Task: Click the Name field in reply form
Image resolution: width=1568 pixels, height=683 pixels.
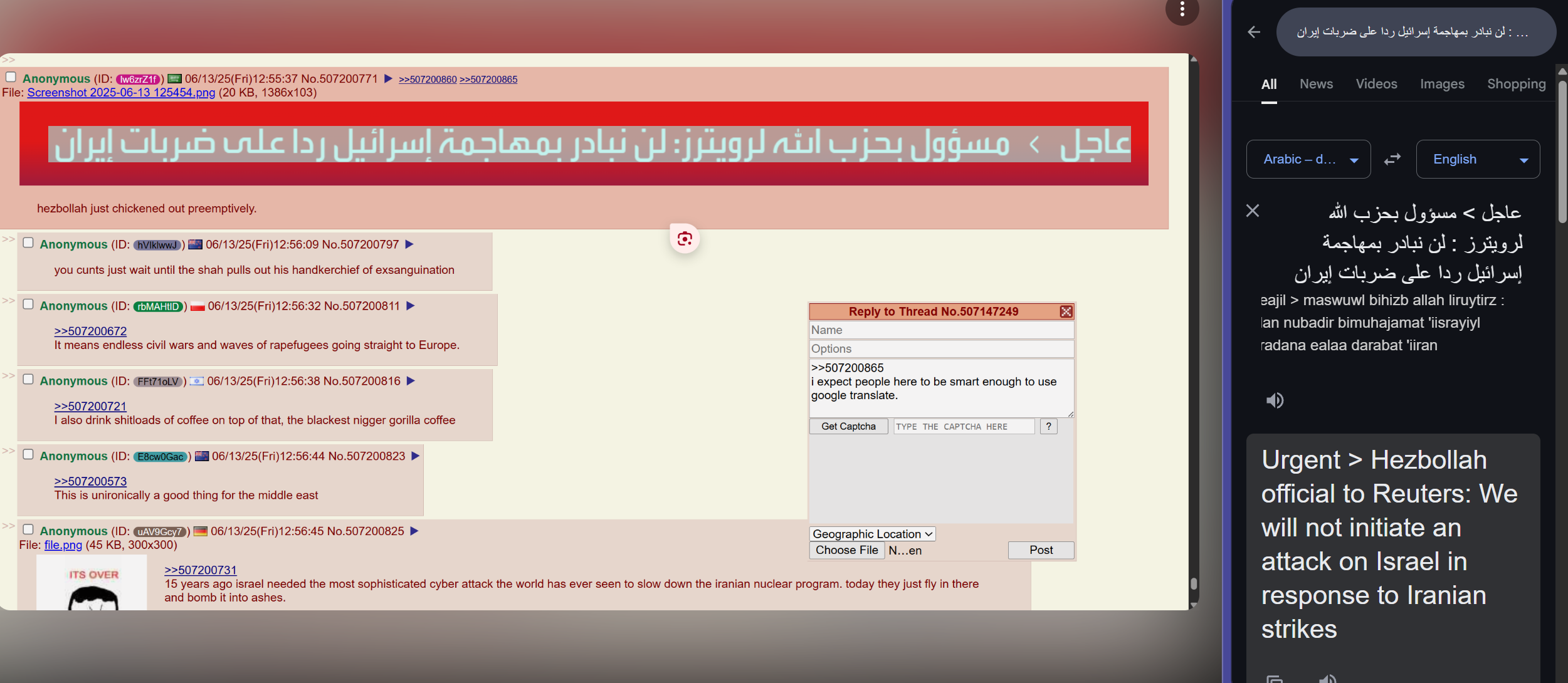Action: click(x=942, y=330)
